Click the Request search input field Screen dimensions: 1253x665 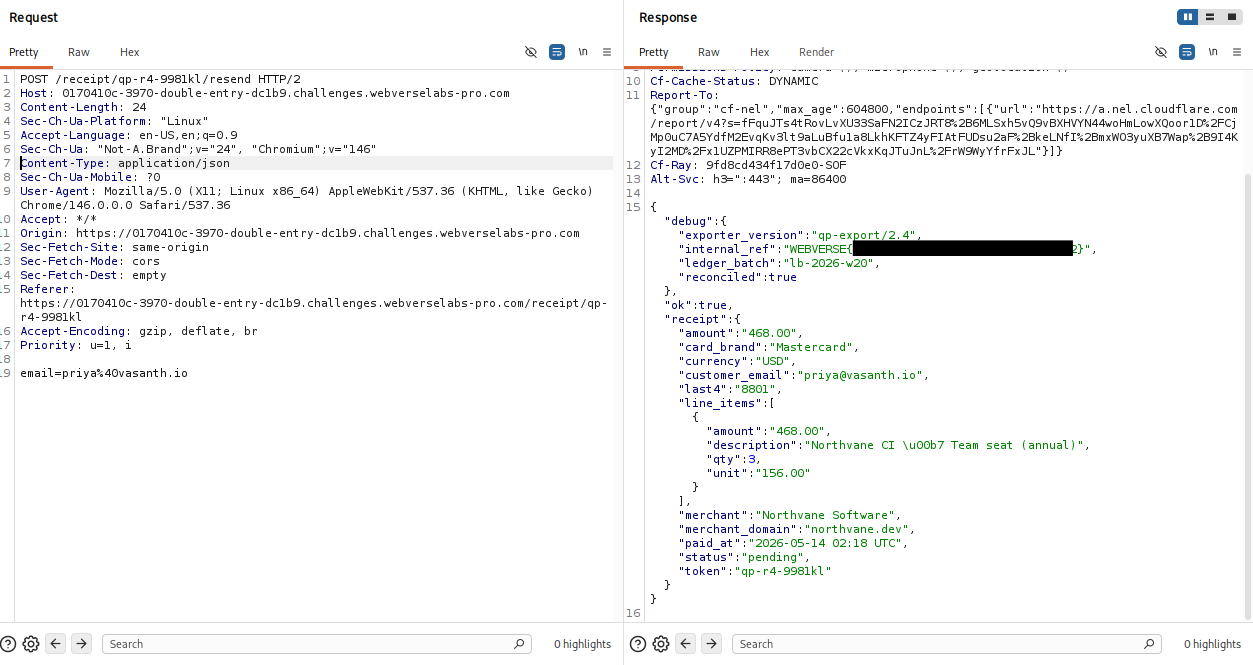(x=316, y=644)
